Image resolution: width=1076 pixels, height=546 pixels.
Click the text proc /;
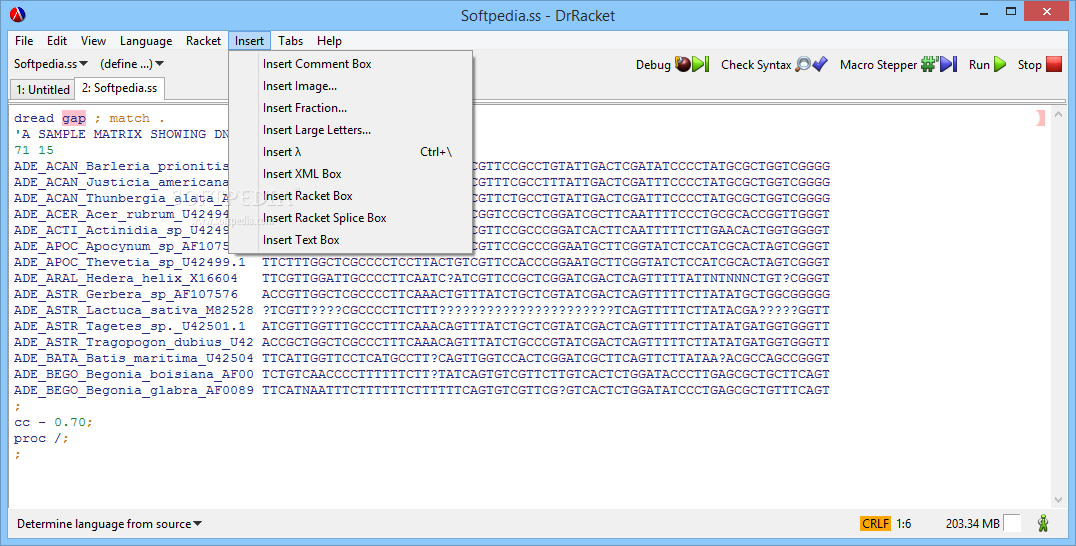[41, 438]
